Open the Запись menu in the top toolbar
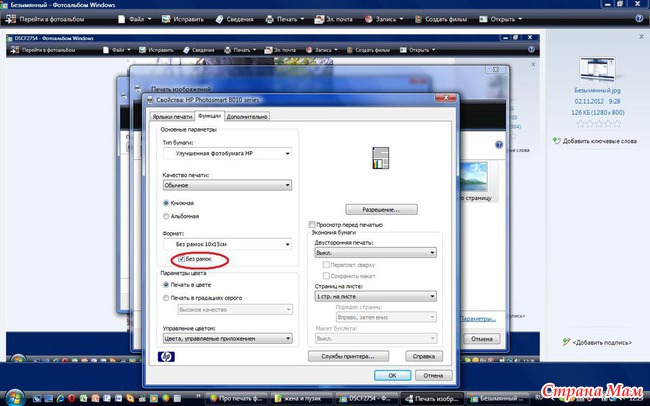The image size is (650, 406). point(384,19)
